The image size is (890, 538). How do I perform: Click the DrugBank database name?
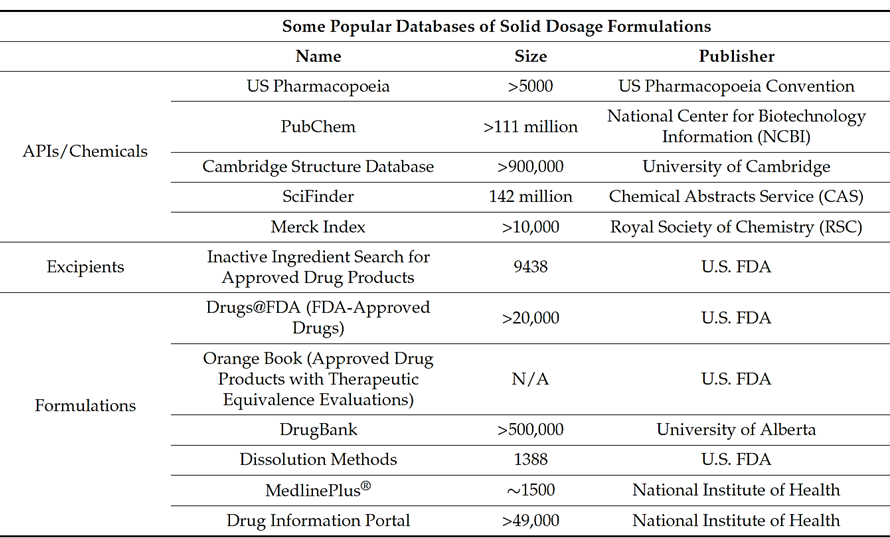tap(318, 430)
